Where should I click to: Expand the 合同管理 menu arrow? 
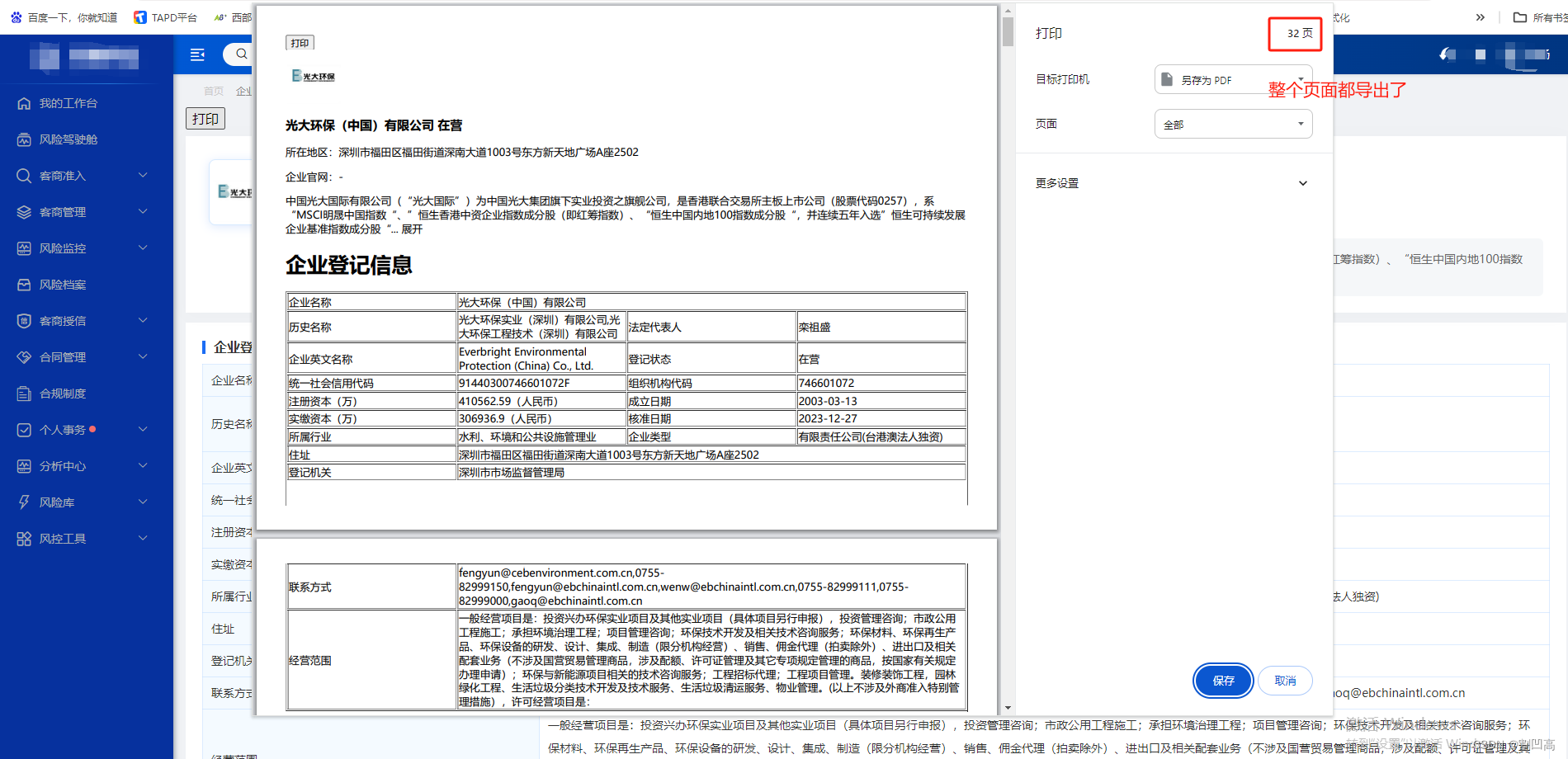143,357
